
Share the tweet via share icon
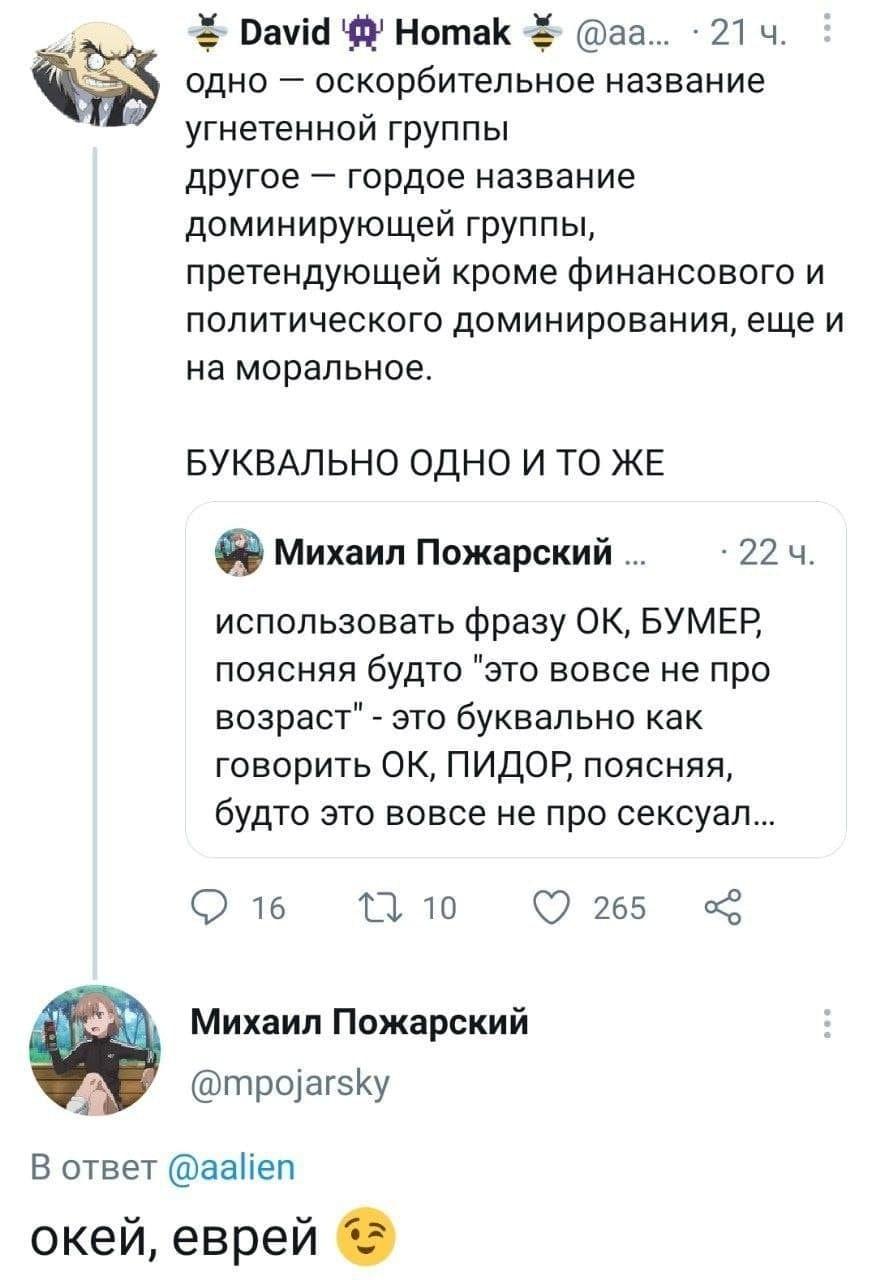pyautogui.click(x=721, y=907)
